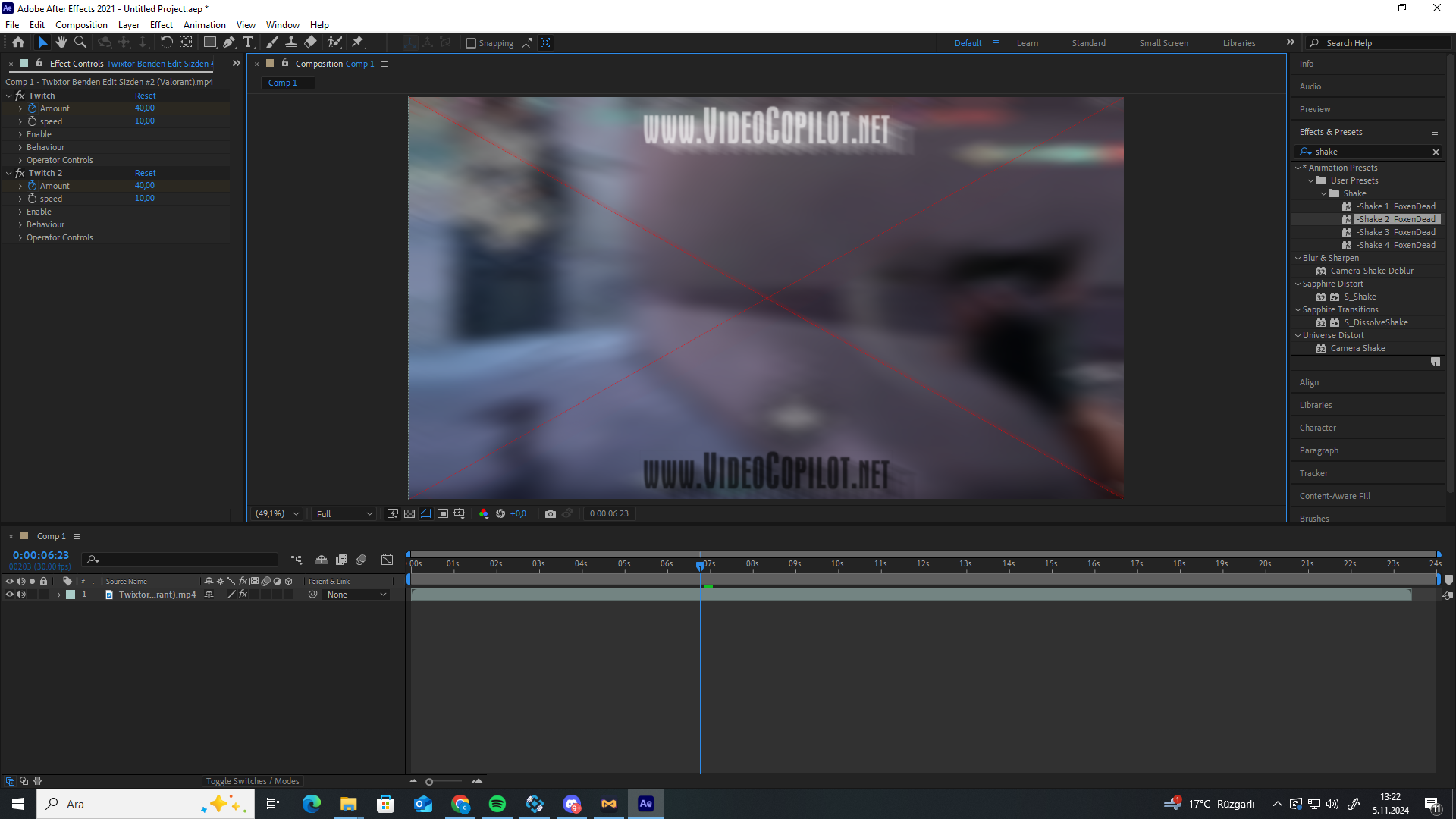Click the timeline zoom slider handle
Screen dimensions: 1456x819
point(429,782)
